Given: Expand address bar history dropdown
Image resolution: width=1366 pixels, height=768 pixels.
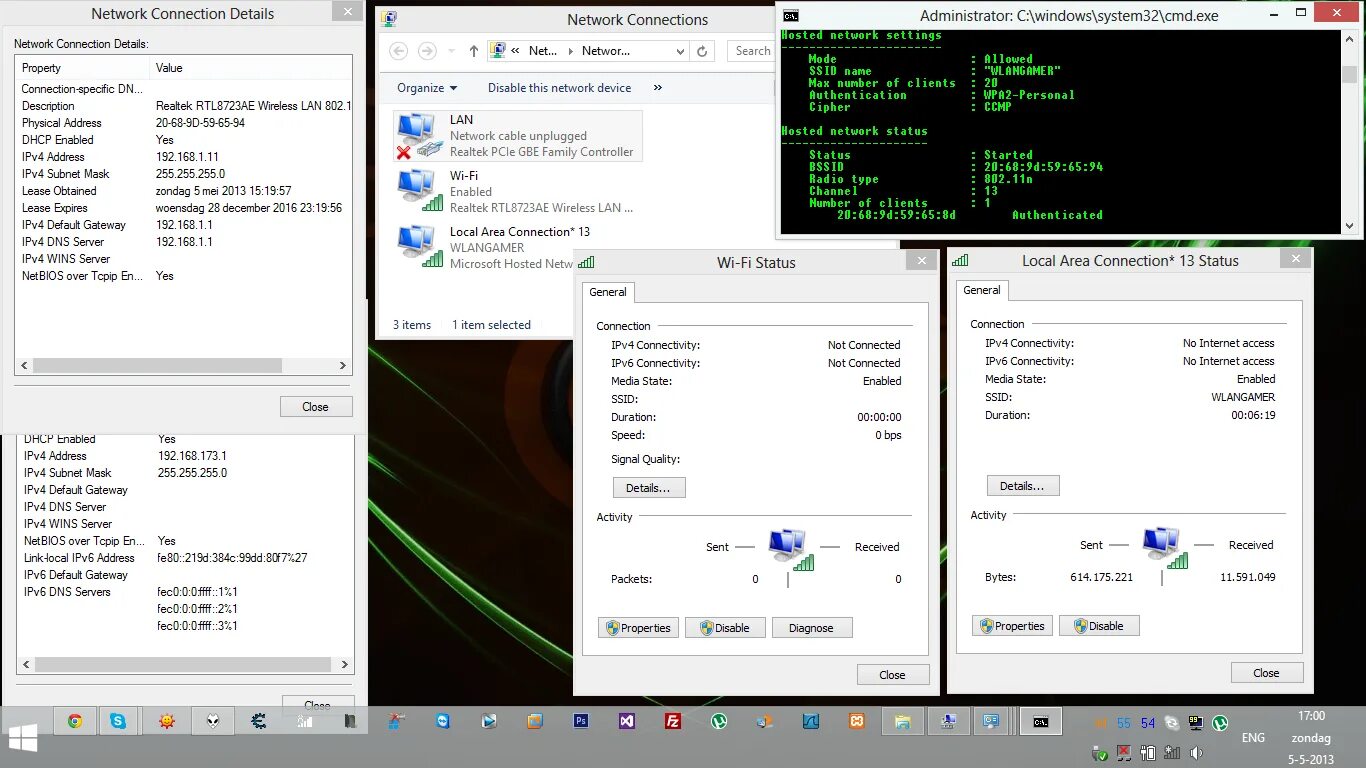Looking at the screenshot, I should click(x=680, y=51).
